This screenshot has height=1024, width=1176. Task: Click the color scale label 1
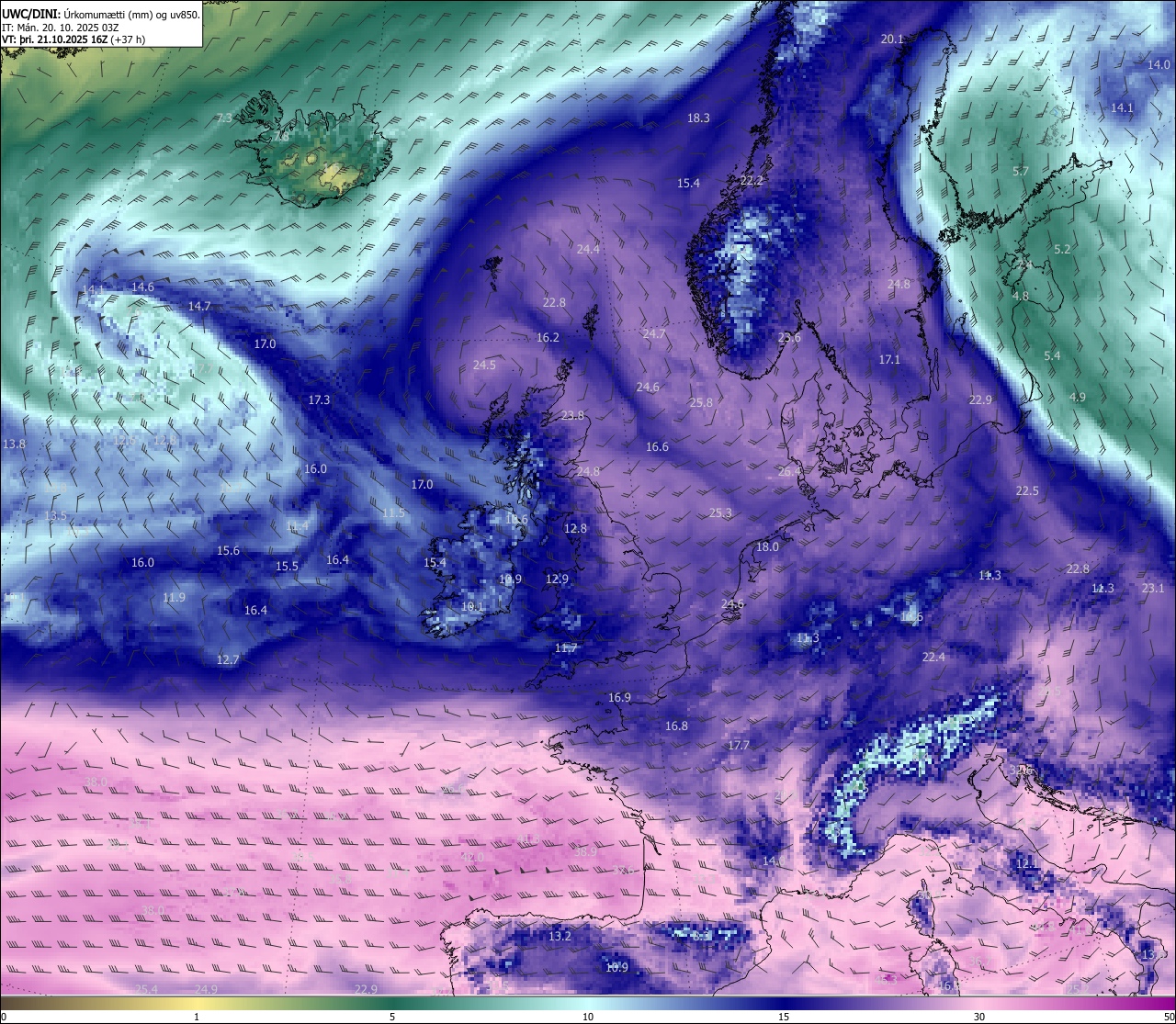tap(197, 1017)
